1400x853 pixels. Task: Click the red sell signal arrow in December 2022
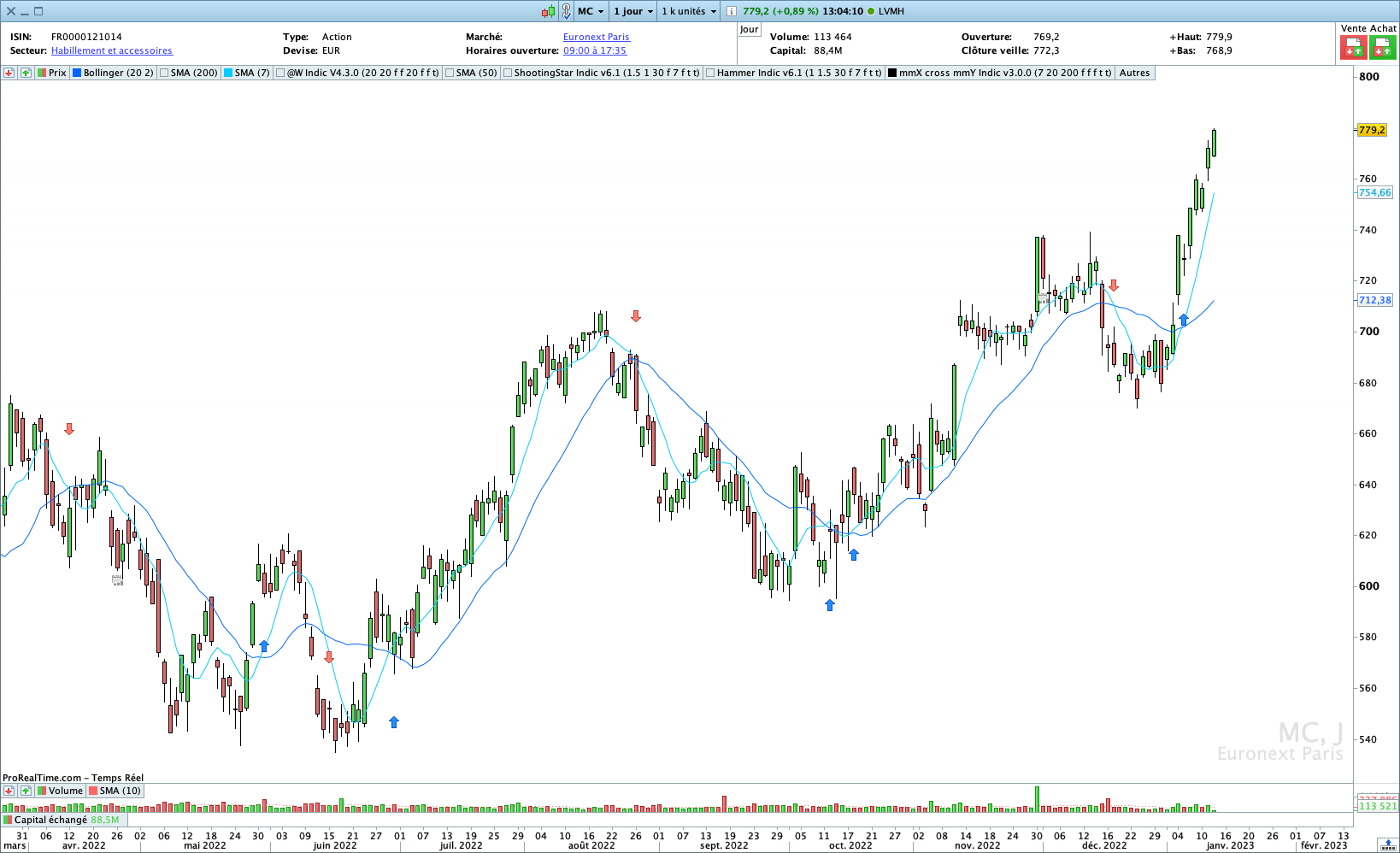1114,285
